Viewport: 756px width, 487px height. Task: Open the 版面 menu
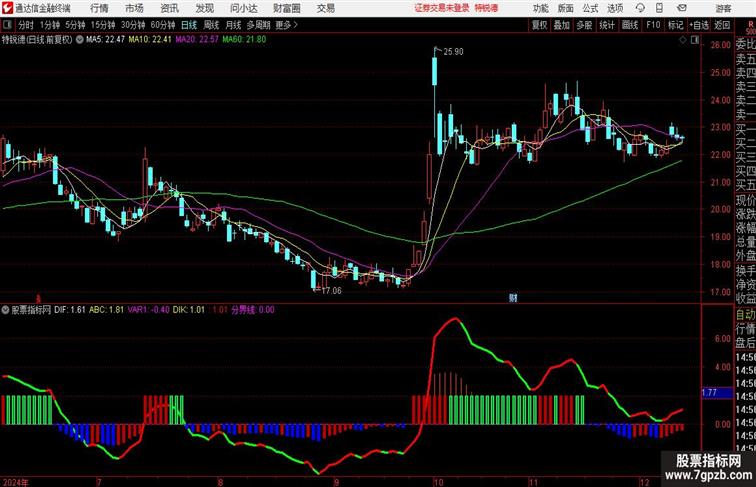[566, 8]
